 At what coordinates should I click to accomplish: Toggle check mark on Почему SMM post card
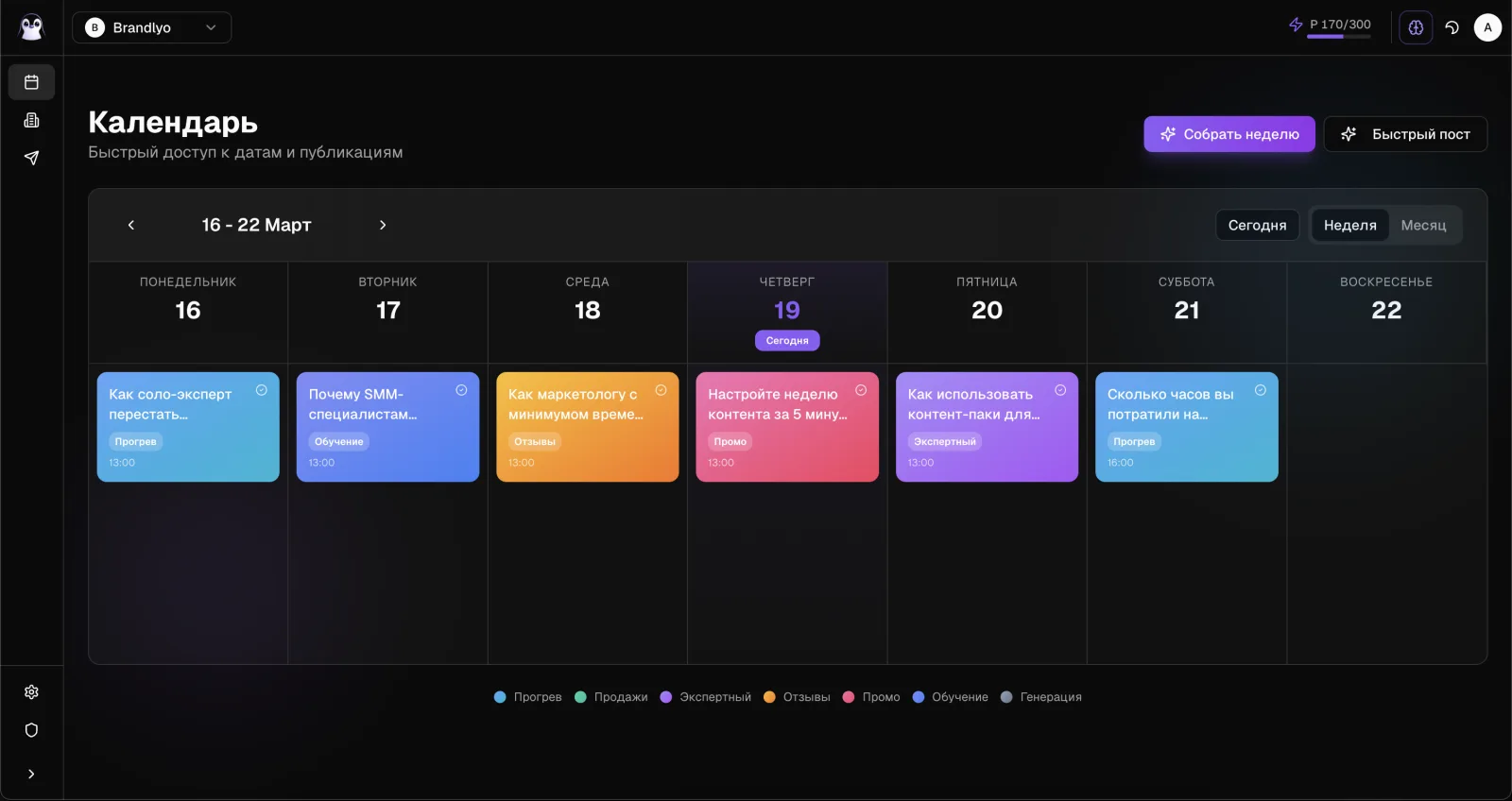[x=461, y=390]
